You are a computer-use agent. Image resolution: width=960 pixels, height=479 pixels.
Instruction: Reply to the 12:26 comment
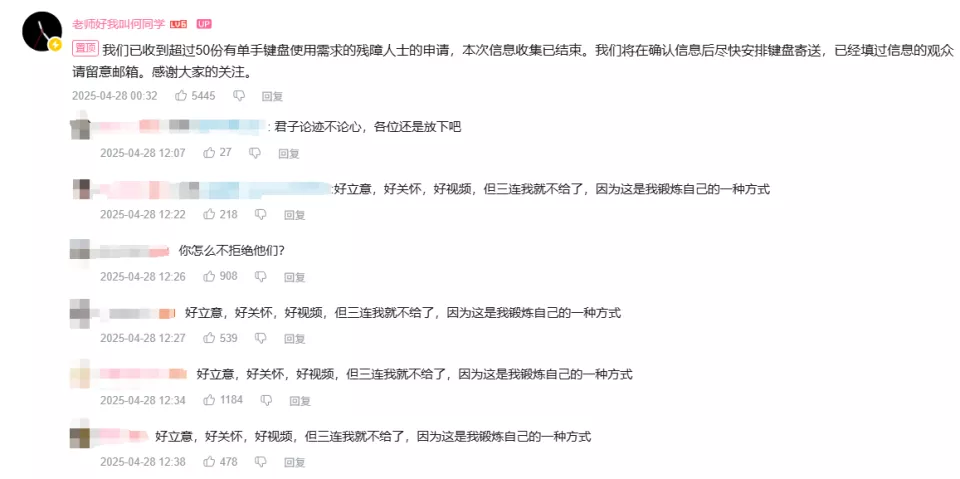(294, 277)
